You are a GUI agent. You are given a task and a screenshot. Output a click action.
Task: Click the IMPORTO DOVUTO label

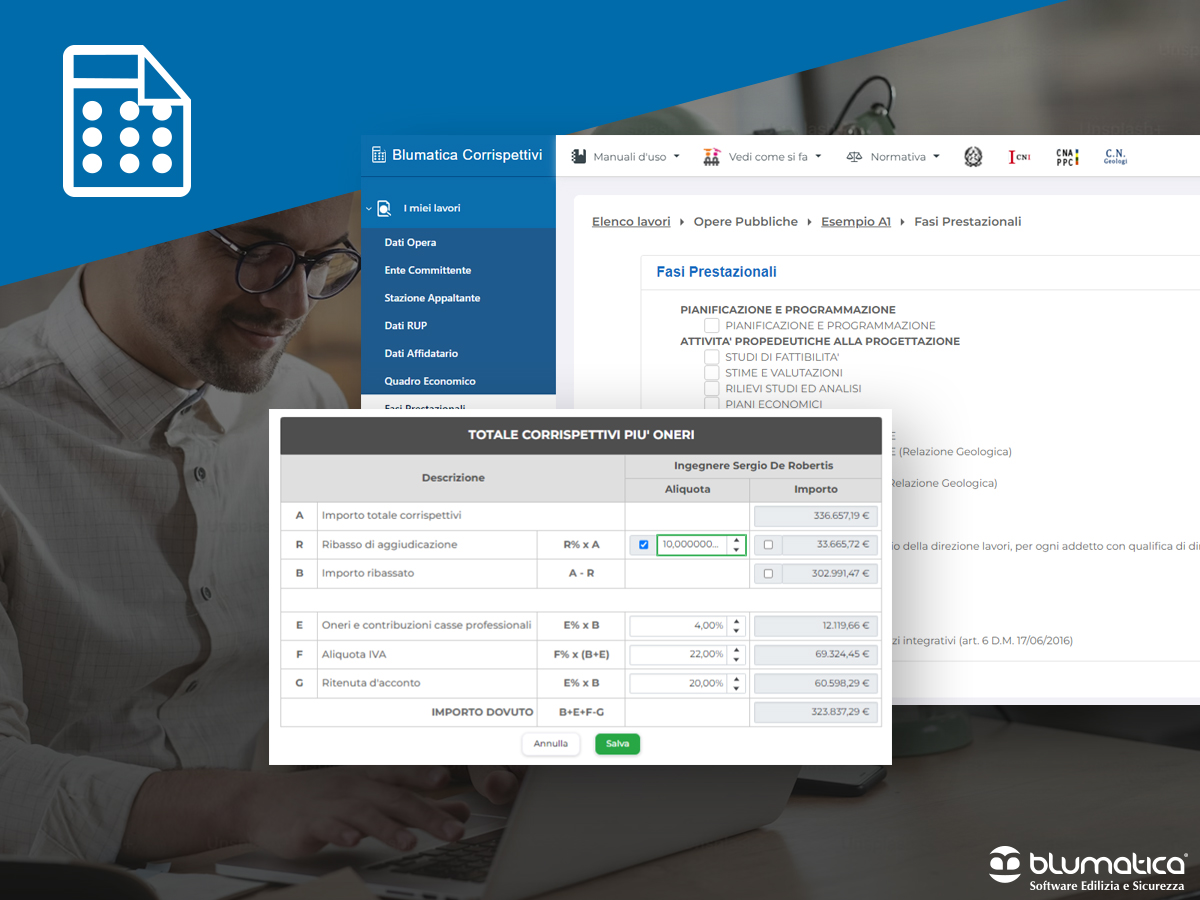point(480,712)
